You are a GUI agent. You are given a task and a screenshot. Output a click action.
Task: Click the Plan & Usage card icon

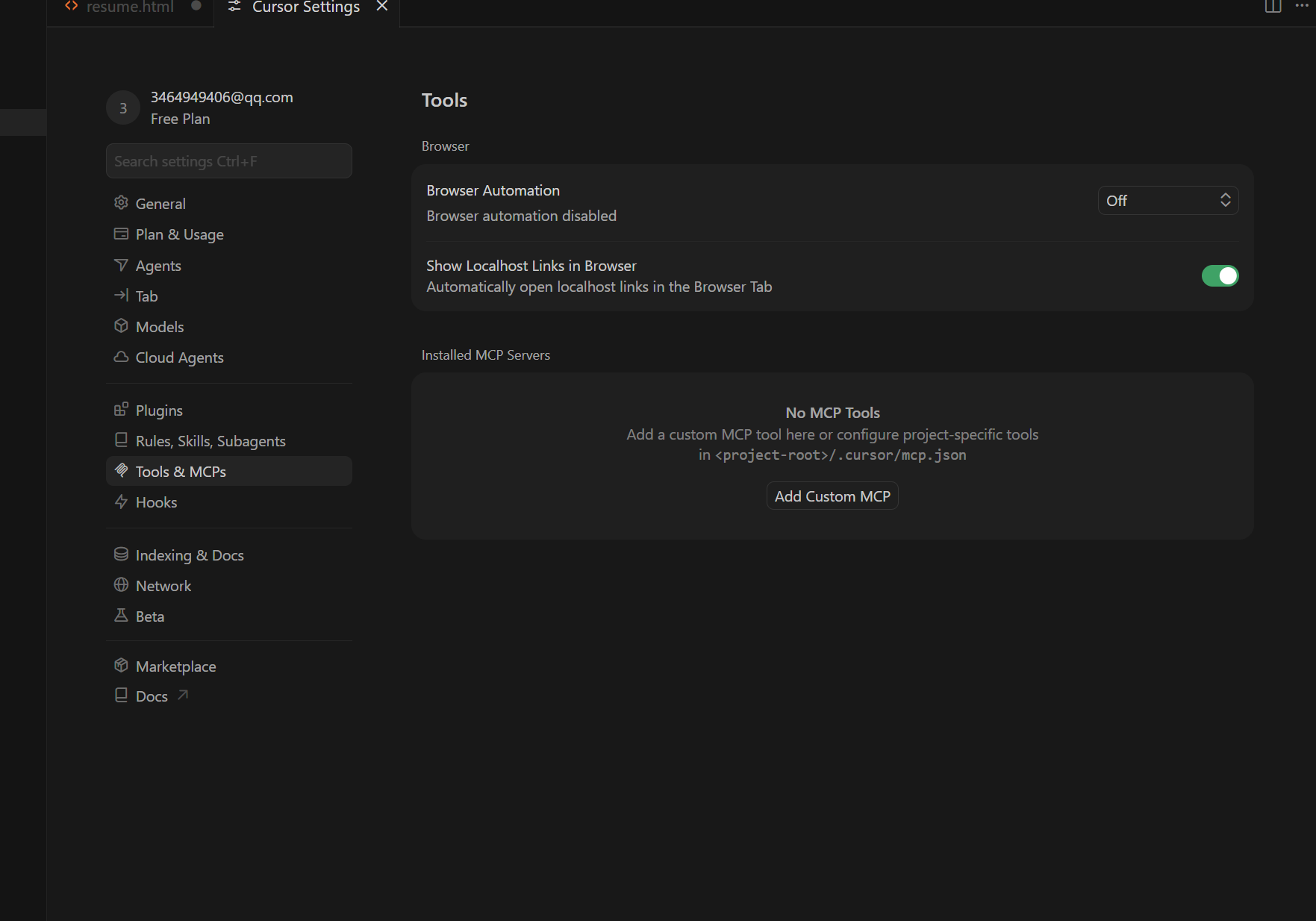click(121, 234)
